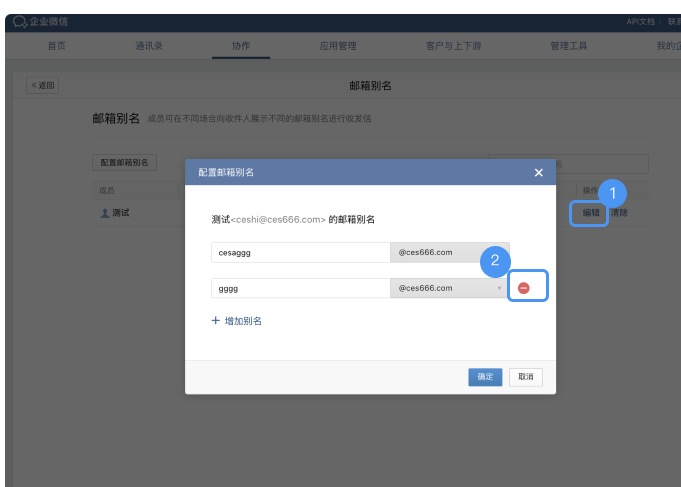
Task: Click the plus icon next to 增加别名
Action: [x=215, y=321]
